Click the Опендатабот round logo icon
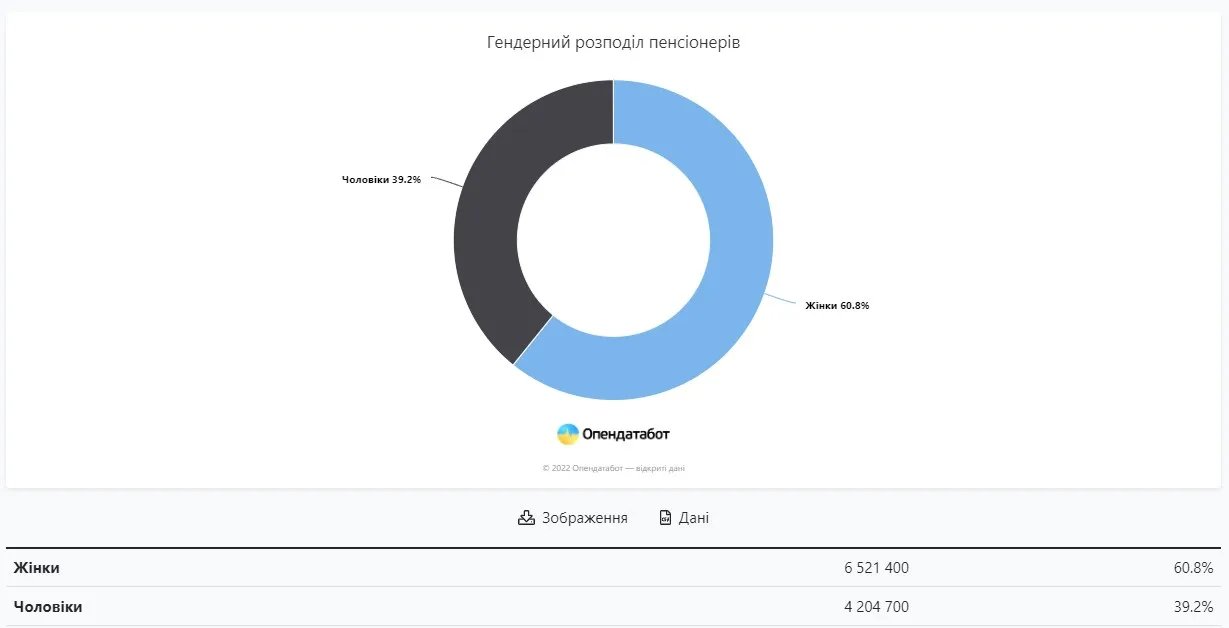Image resolution: width=1229 pixels, height=628 pixels. (x=568, y=434)
